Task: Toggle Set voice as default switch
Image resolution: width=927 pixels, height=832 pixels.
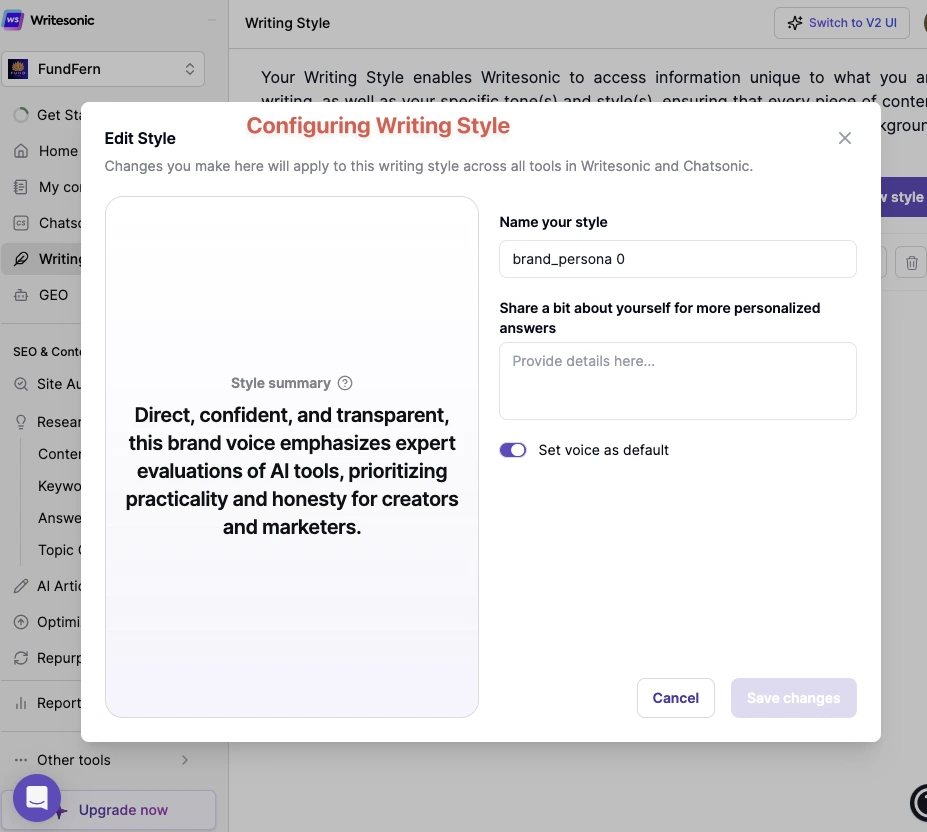Action: click(513, 450)
